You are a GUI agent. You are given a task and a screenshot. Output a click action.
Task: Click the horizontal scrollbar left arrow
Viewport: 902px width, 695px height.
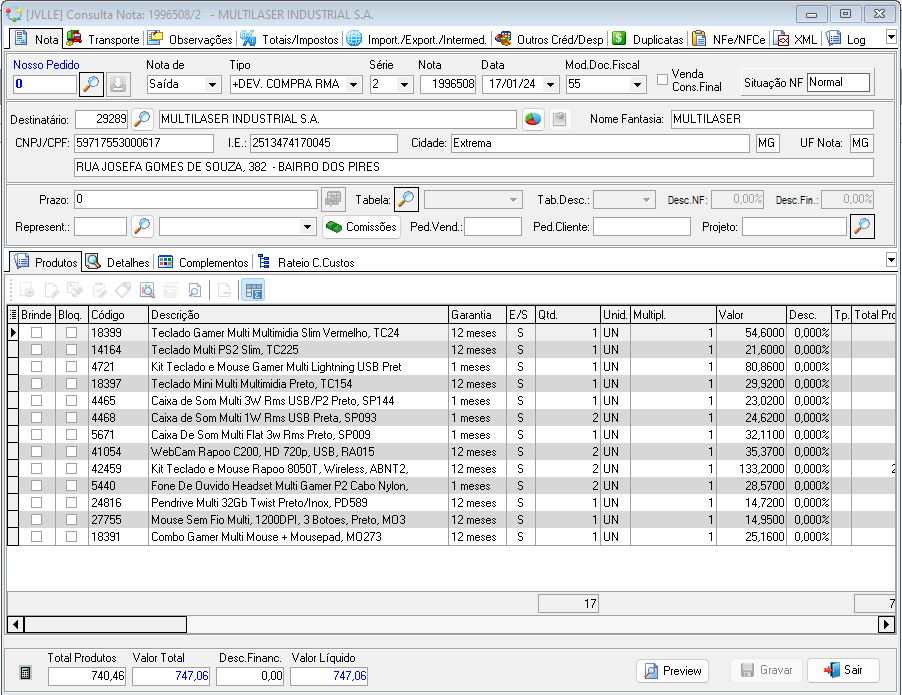coord(16,624)
